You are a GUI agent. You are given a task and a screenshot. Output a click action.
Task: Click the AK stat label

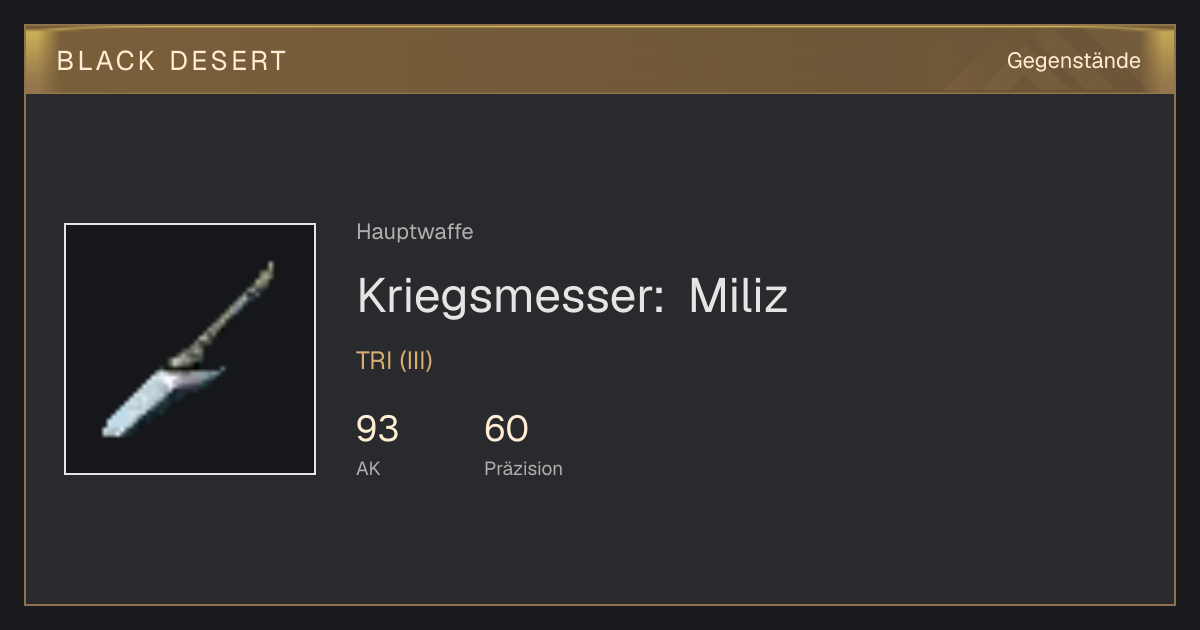368,468
